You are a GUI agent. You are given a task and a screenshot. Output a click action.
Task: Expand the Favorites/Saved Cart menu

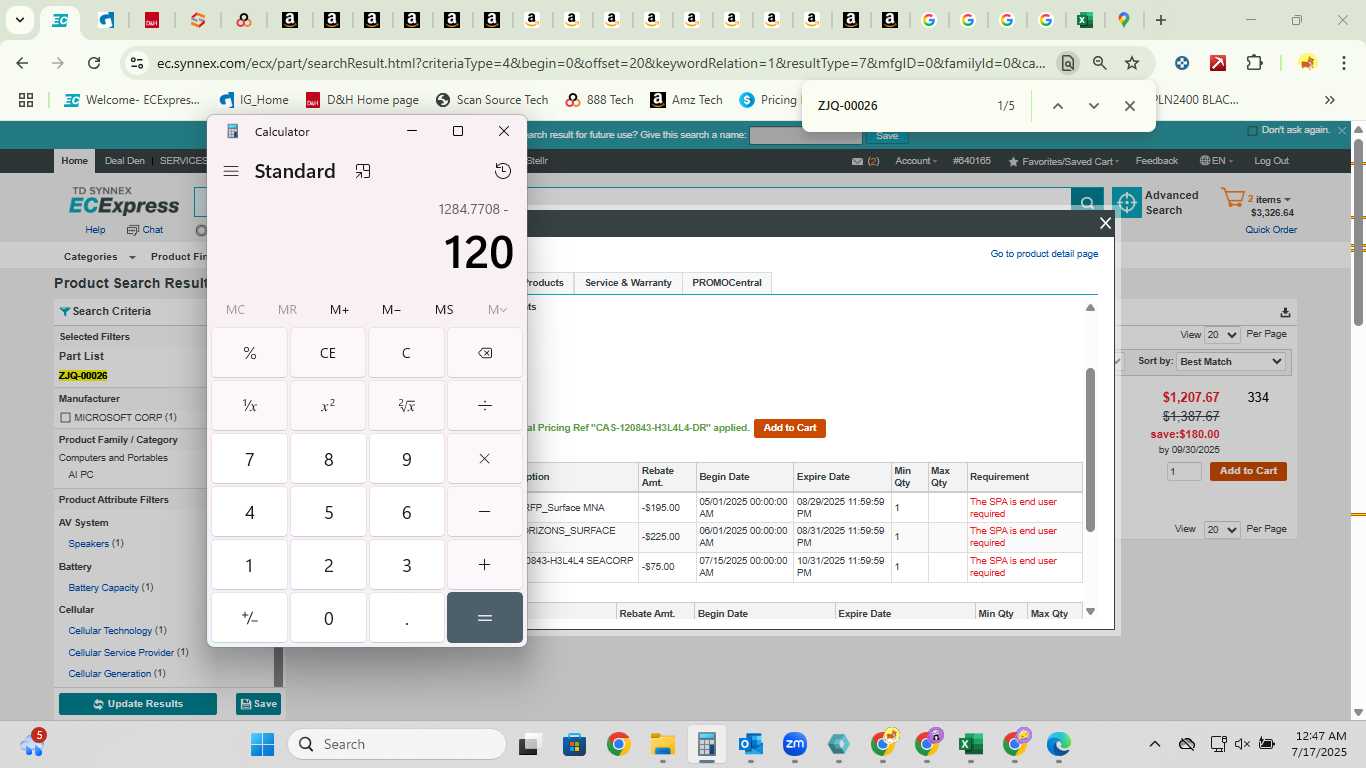[x=1063, y=161]
